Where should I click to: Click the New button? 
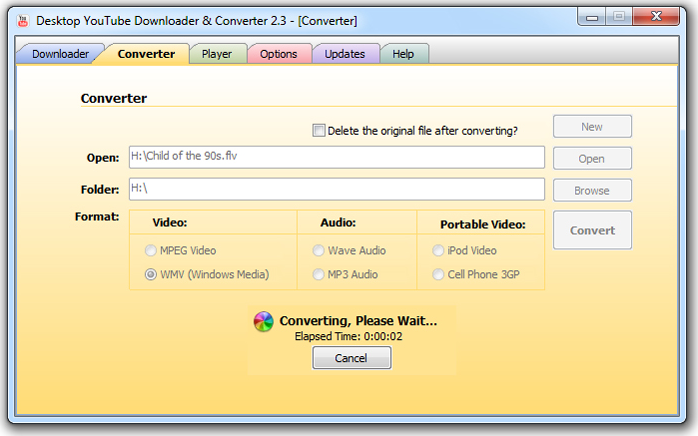click(x=591, y=126)
